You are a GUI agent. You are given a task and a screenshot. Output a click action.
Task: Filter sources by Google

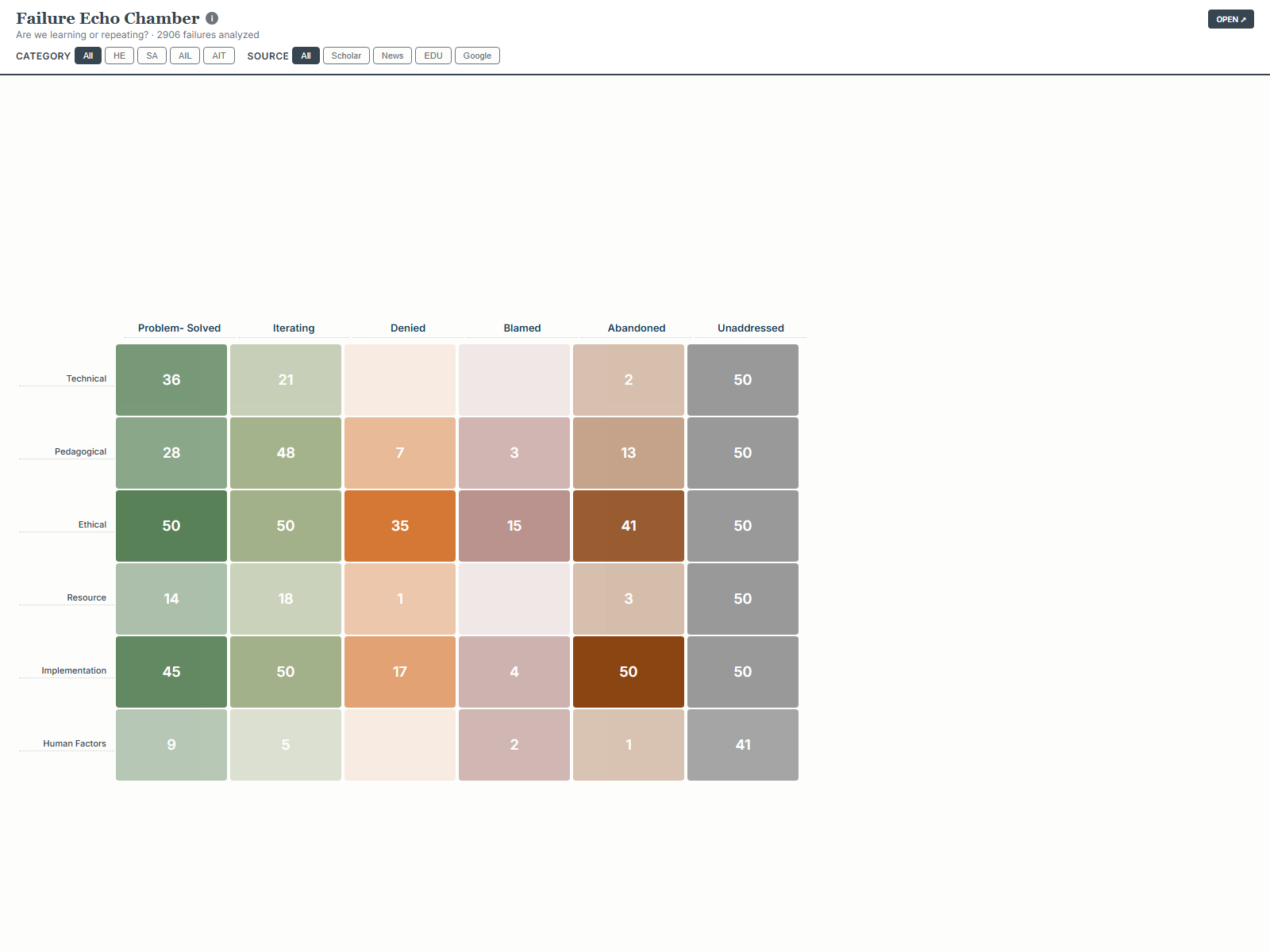[x=477, y=56]
